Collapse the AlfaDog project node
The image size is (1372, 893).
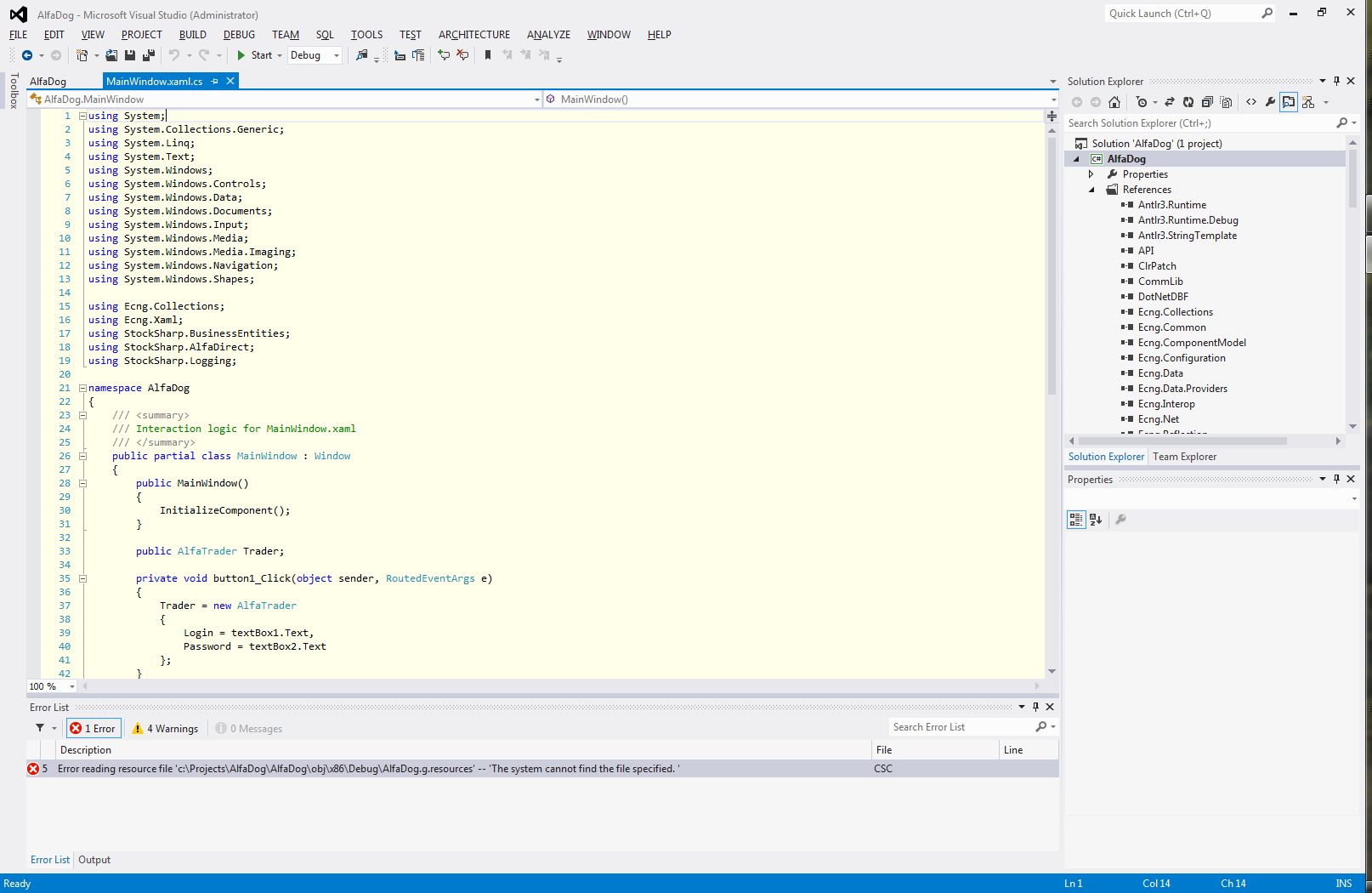[1076, 159]
